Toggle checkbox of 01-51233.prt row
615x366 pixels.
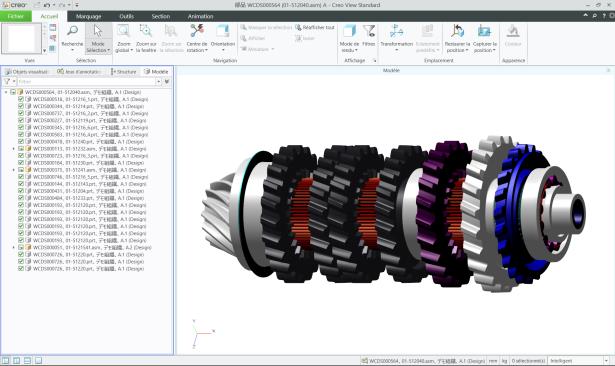21,198
